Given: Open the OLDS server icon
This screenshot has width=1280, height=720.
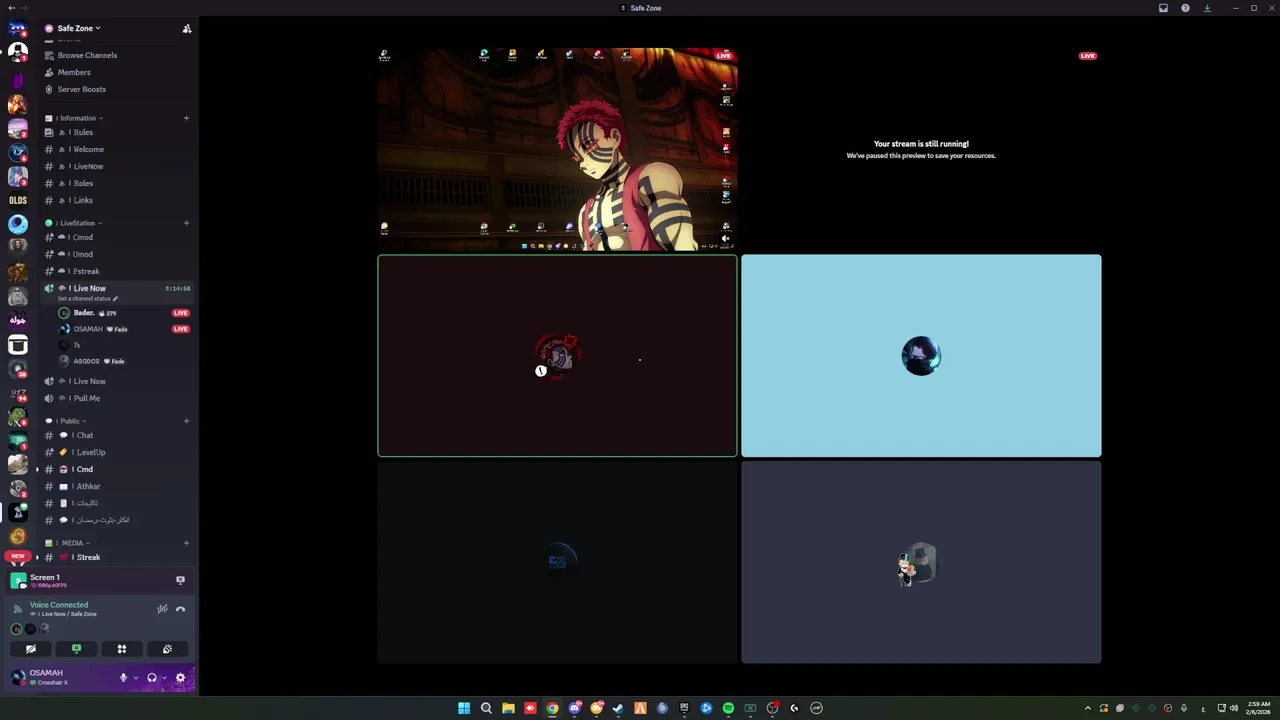Looking at the screenshot, I should coord(18,200).
